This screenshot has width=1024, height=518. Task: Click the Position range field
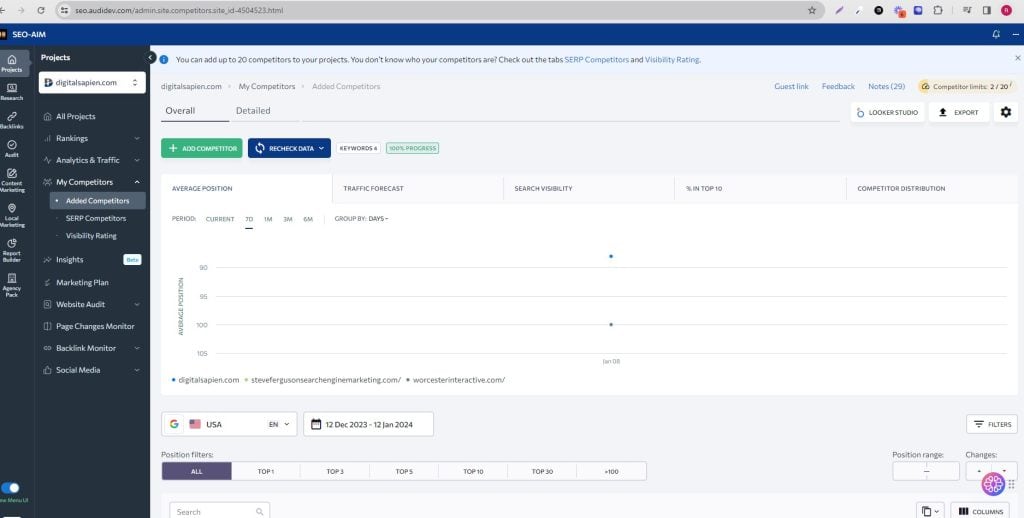926,471
